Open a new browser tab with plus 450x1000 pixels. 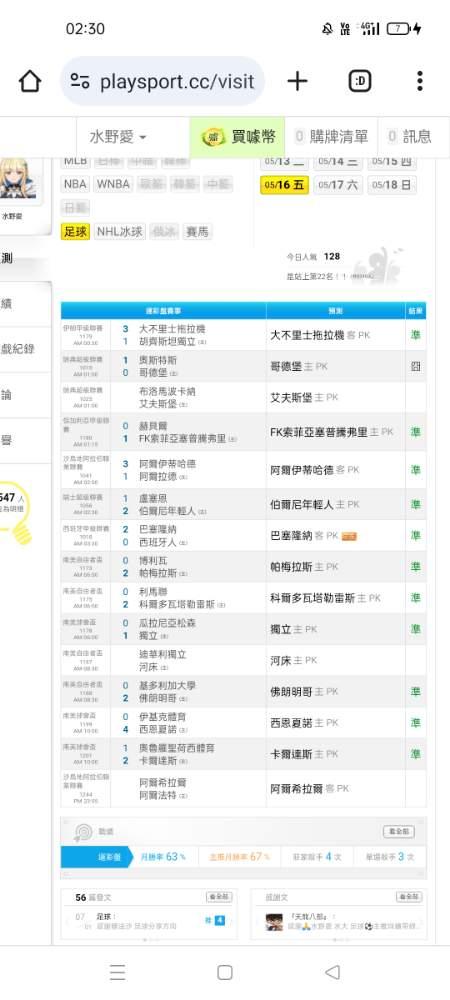click(297, 81)
